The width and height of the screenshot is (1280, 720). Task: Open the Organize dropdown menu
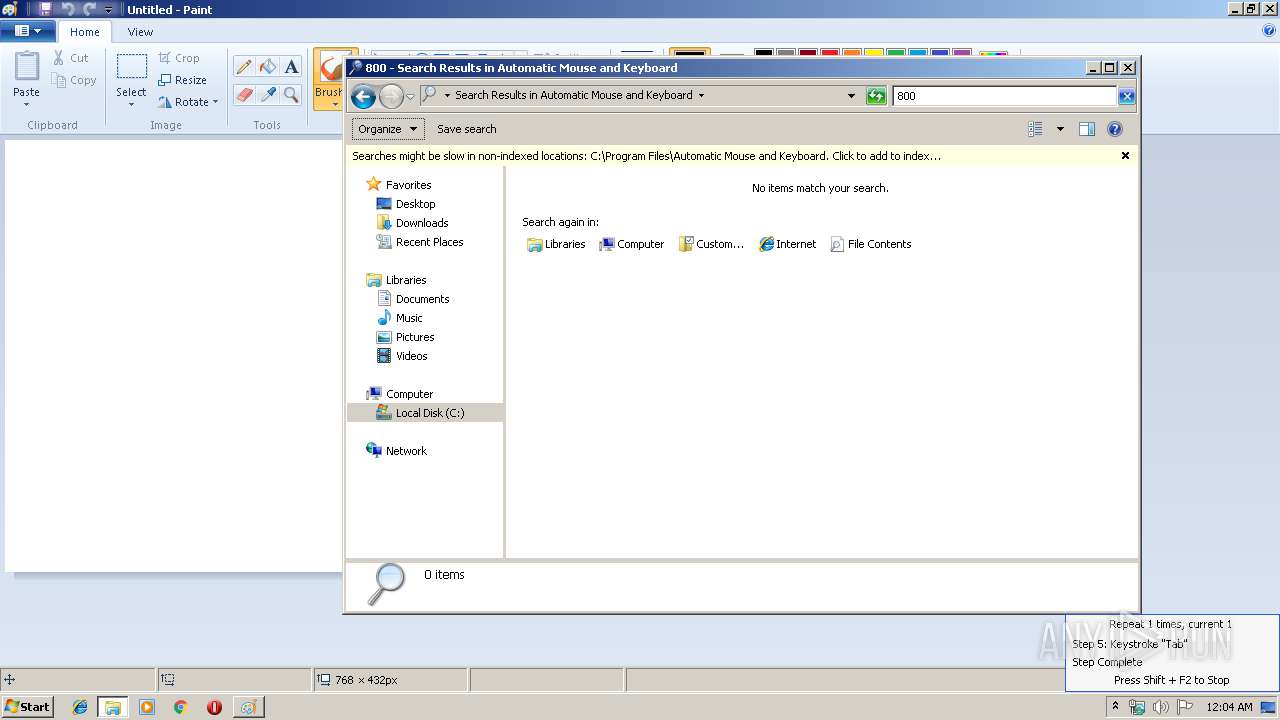(388, 129)
